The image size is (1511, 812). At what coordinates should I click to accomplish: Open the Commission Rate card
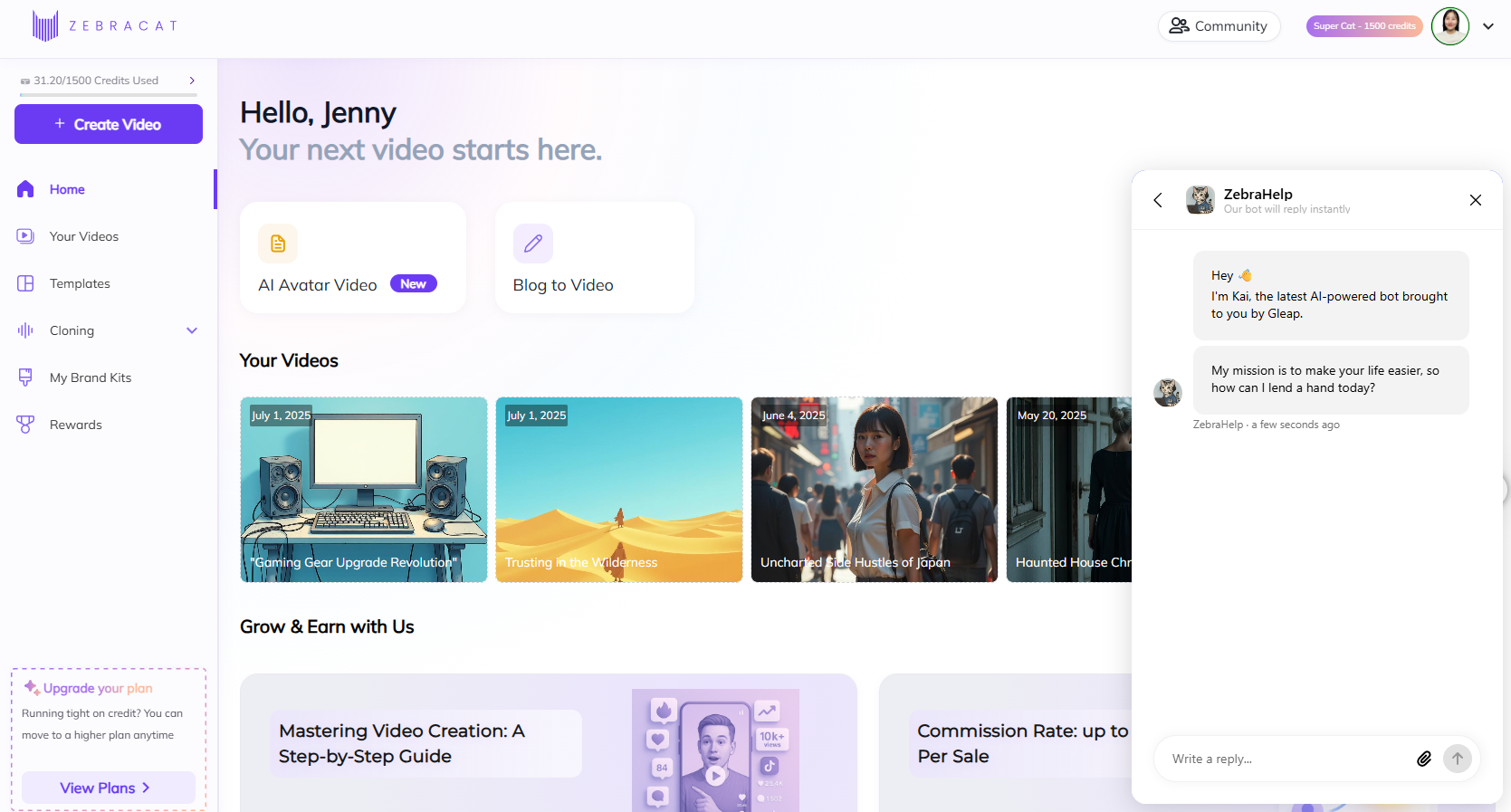(x=1005, y=742)
